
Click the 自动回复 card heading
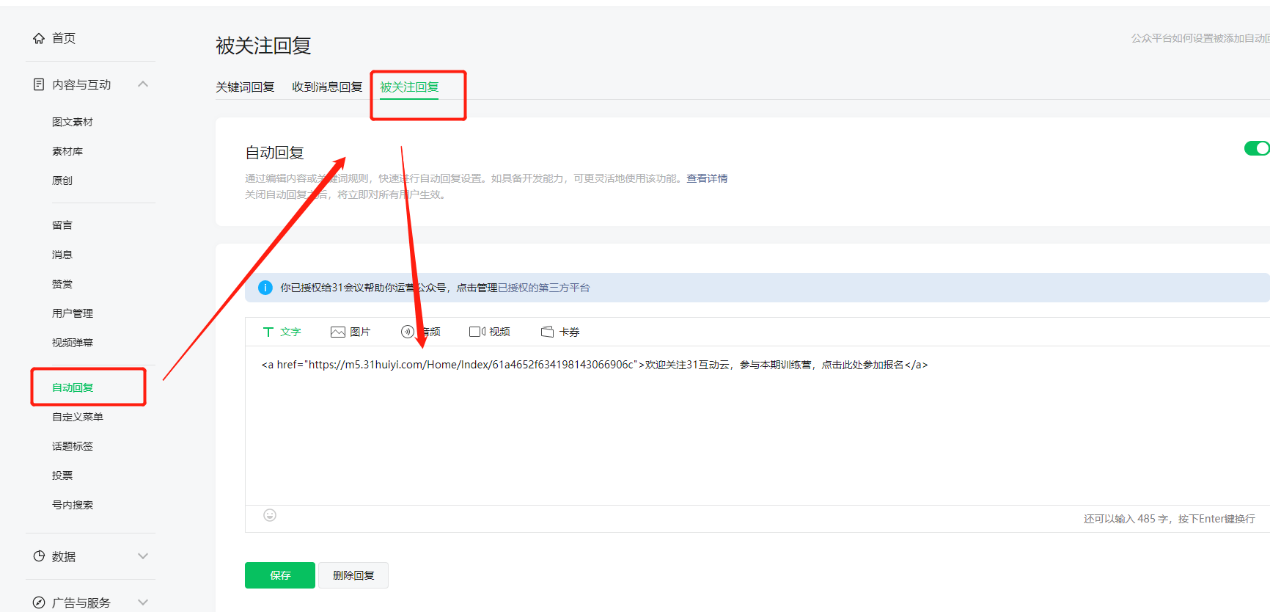[x=274, y=153]
